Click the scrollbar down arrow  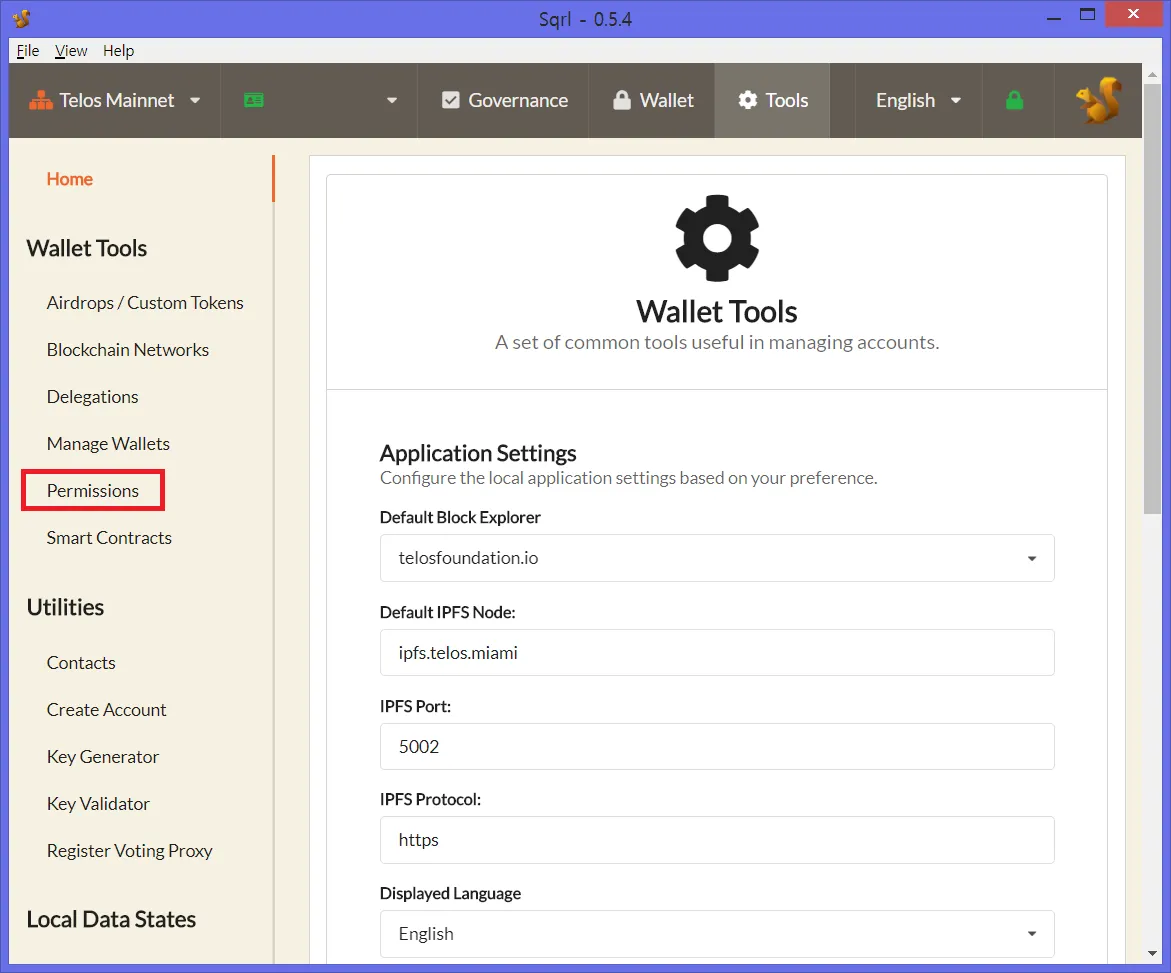(x=1152, y=954)
